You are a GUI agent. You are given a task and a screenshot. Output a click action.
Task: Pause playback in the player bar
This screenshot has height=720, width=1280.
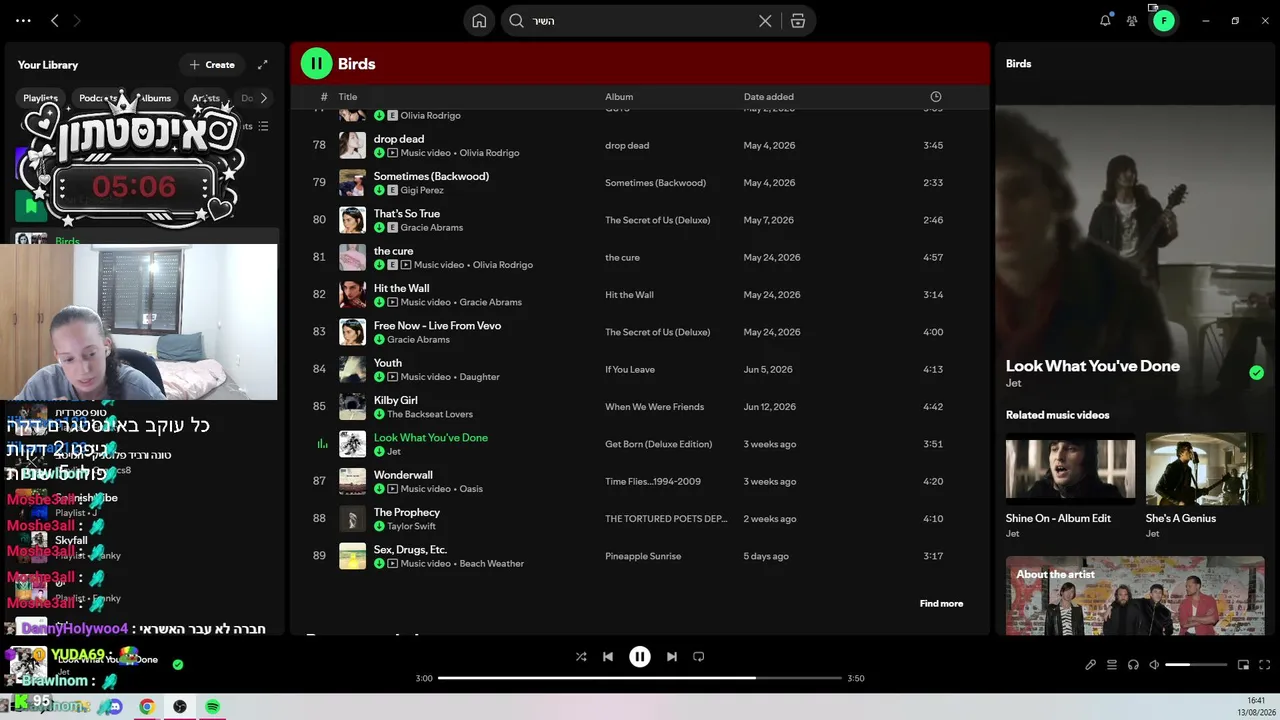point(640,657)
